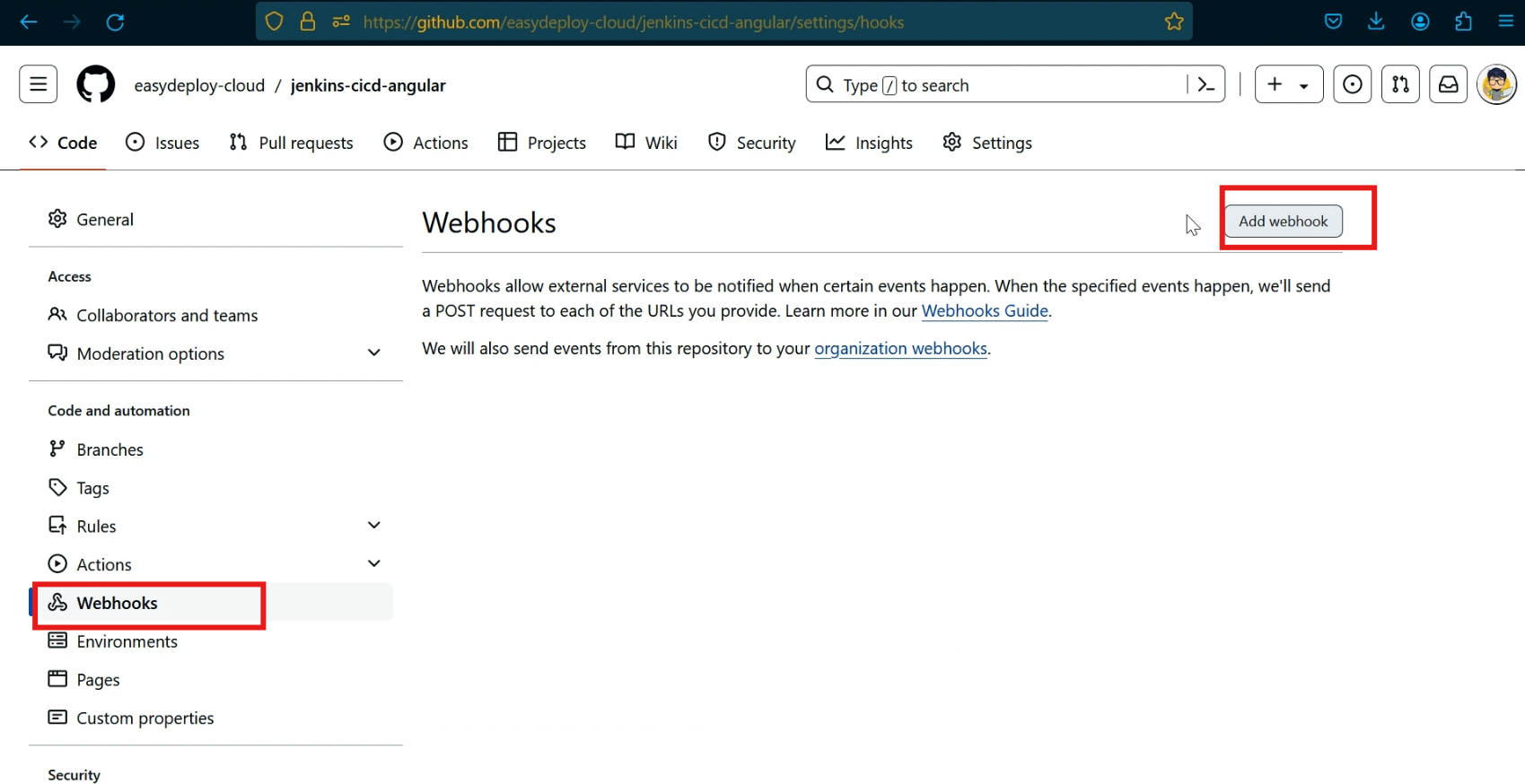Go back with the browser back arrow

pos(29,22)
